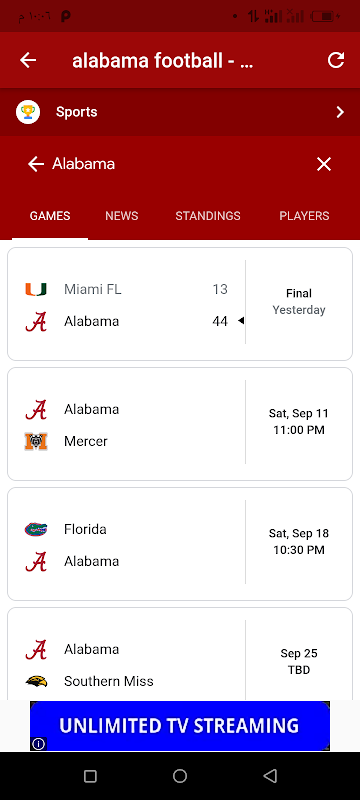Select the GAMES tab
Screen dimensions: 360x800
pos(50,216)
